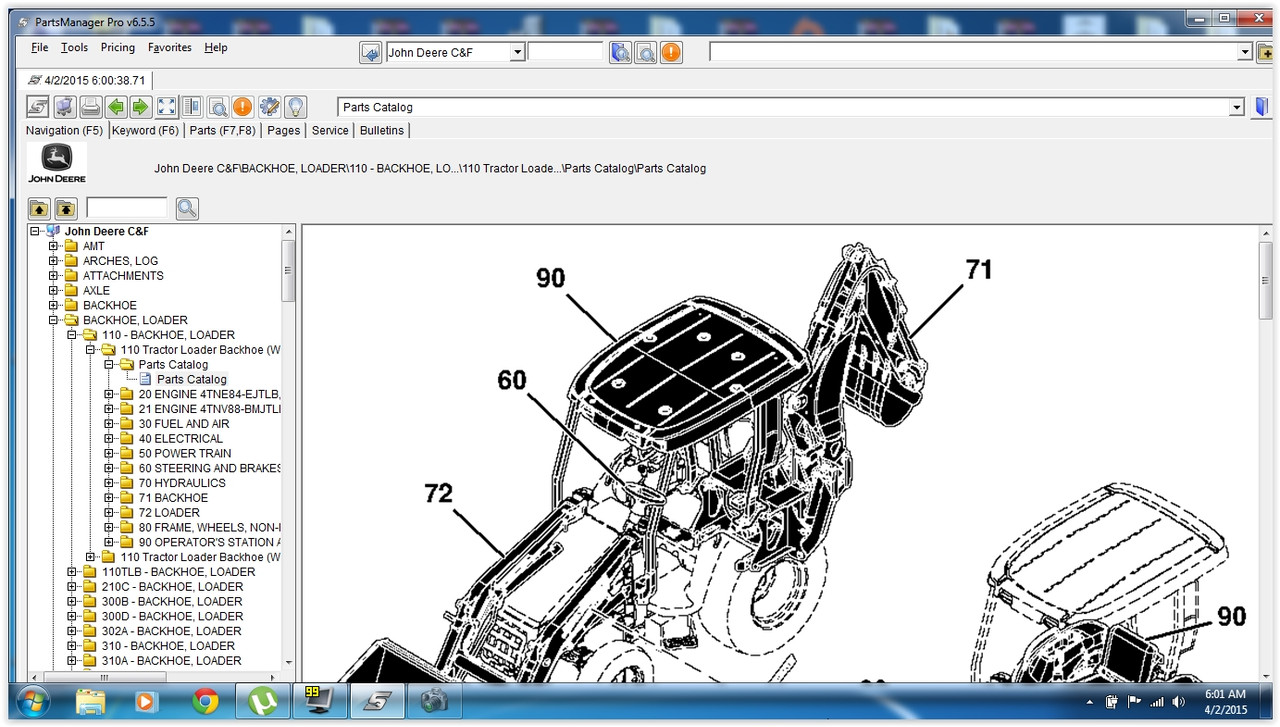Select the 72 LOADER folder
The height and width of the screenshot is (727, 1280).
169,513
